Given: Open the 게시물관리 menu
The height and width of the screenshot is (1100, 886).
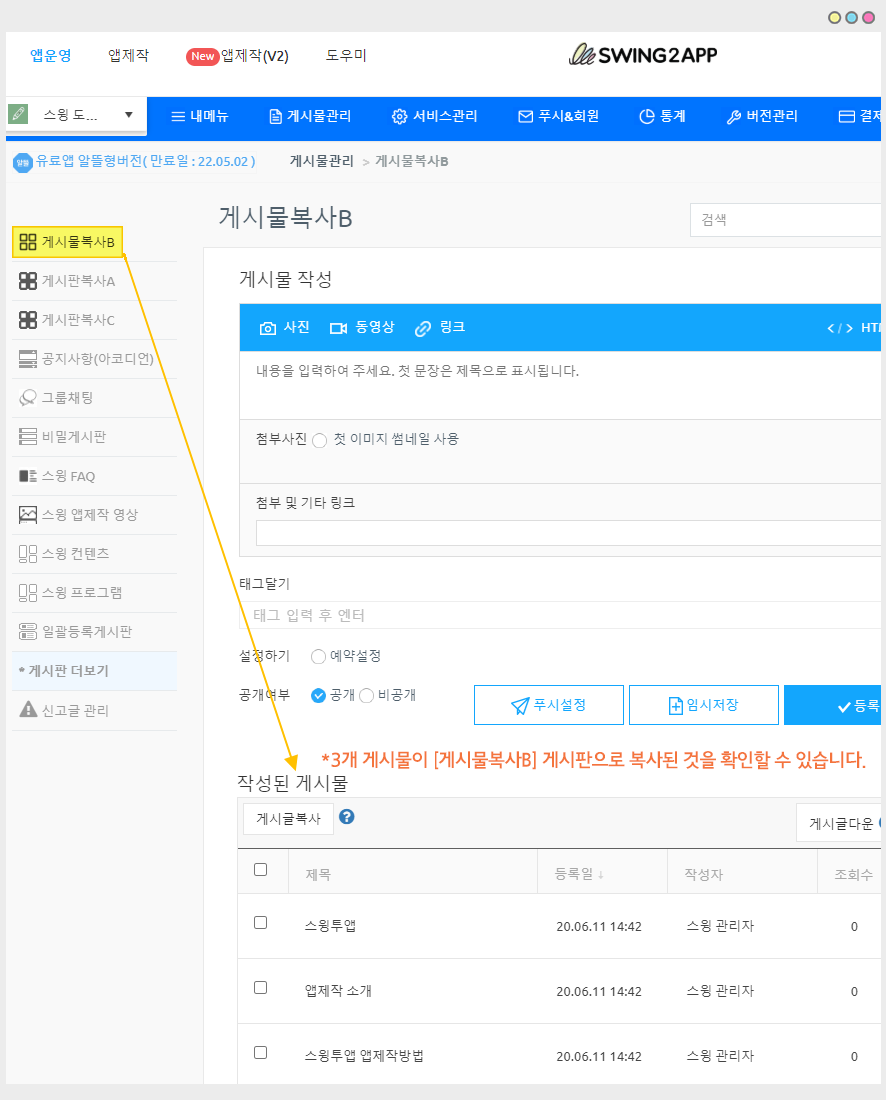Looking at the screenshot, I should [x=310, y=116].
